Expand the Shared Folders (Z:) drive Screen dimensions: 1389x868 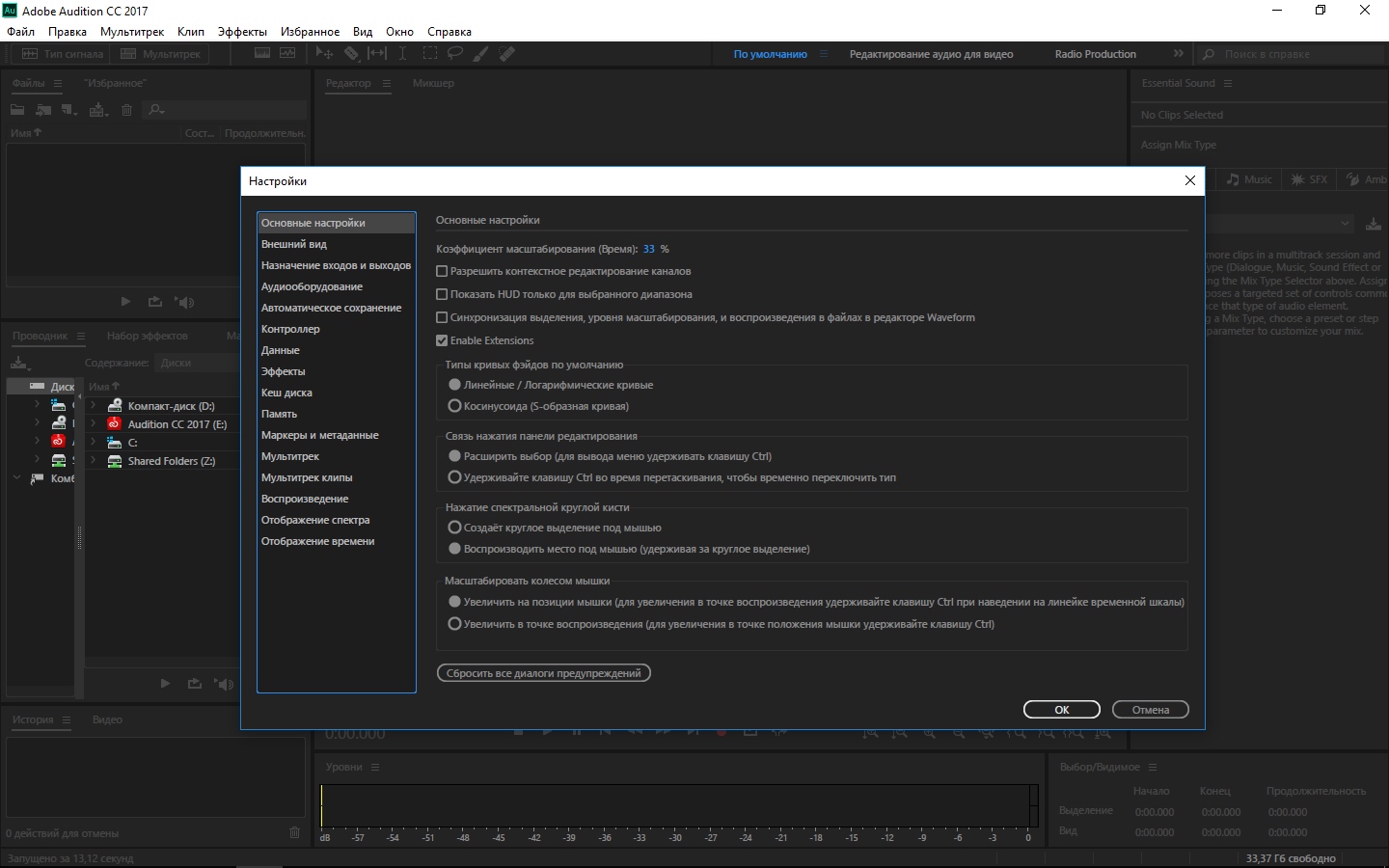[x=94, y=461]
